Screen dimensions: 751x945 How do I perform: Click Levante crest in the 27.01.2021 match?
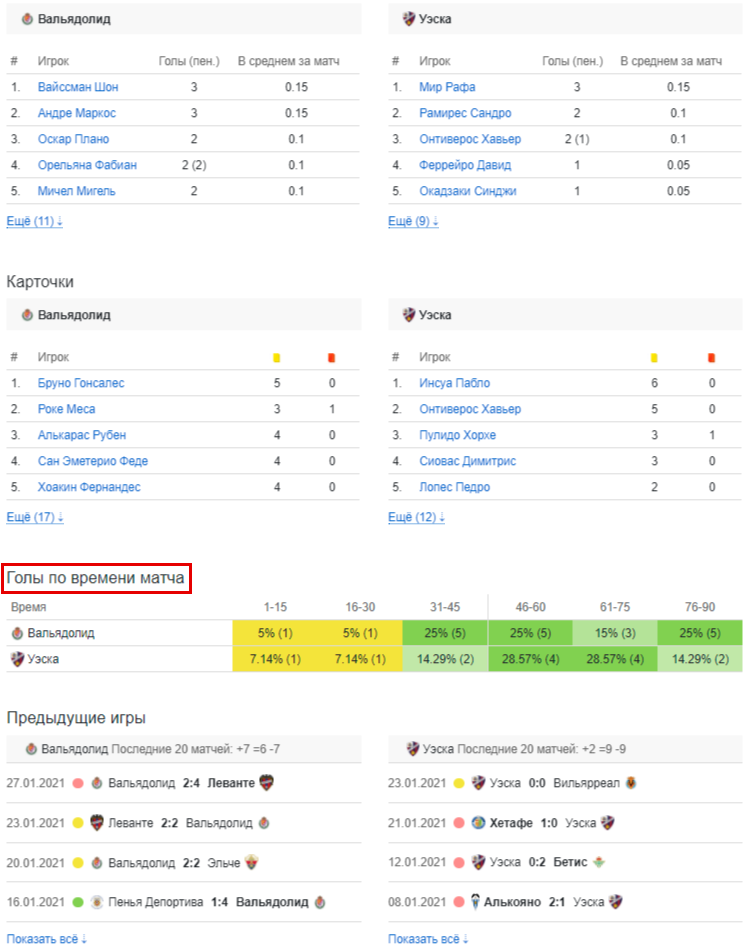point(266,783)
